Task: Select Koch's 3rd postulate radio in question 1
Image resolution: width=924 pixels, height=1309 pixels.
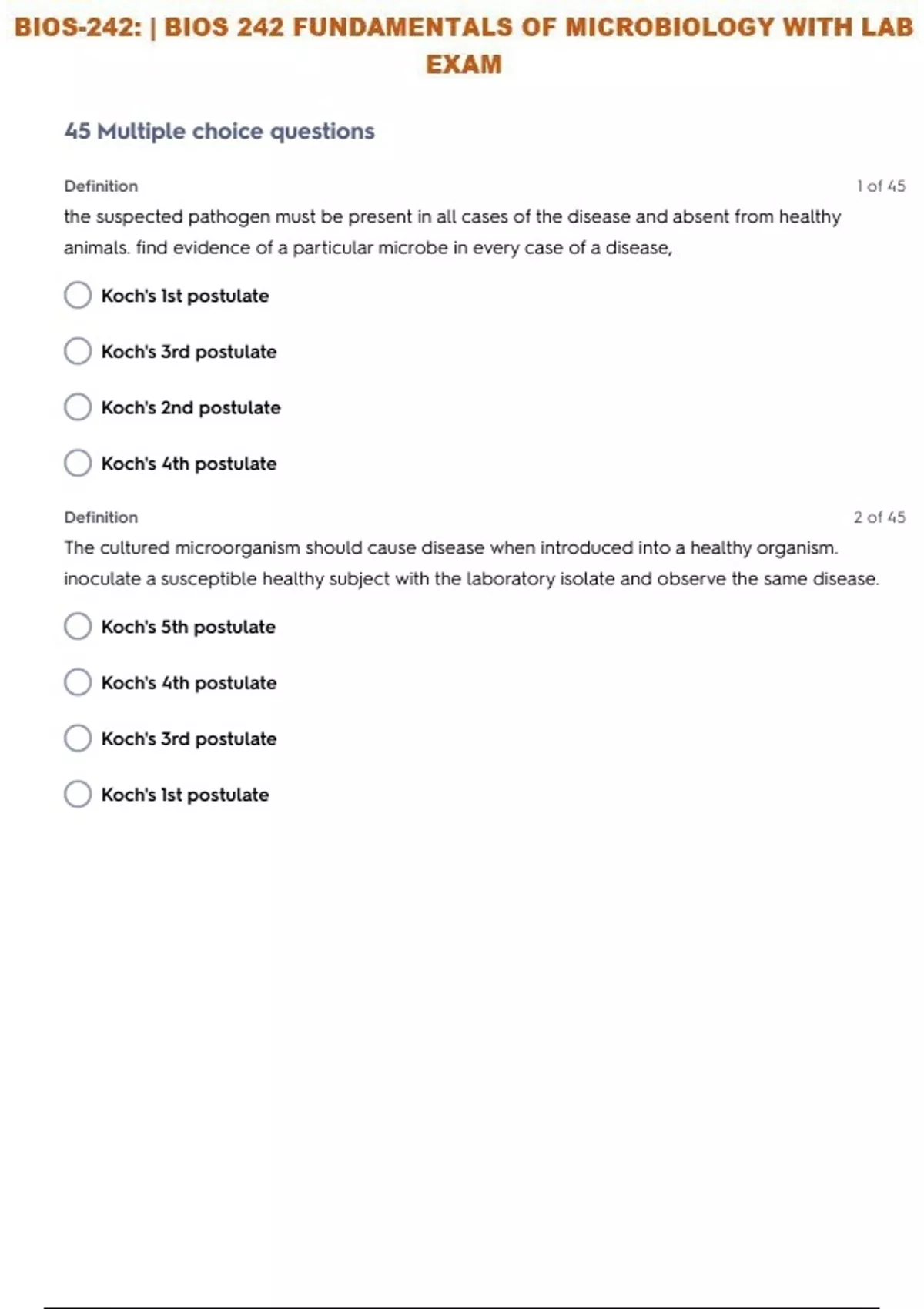Action: 78,351
